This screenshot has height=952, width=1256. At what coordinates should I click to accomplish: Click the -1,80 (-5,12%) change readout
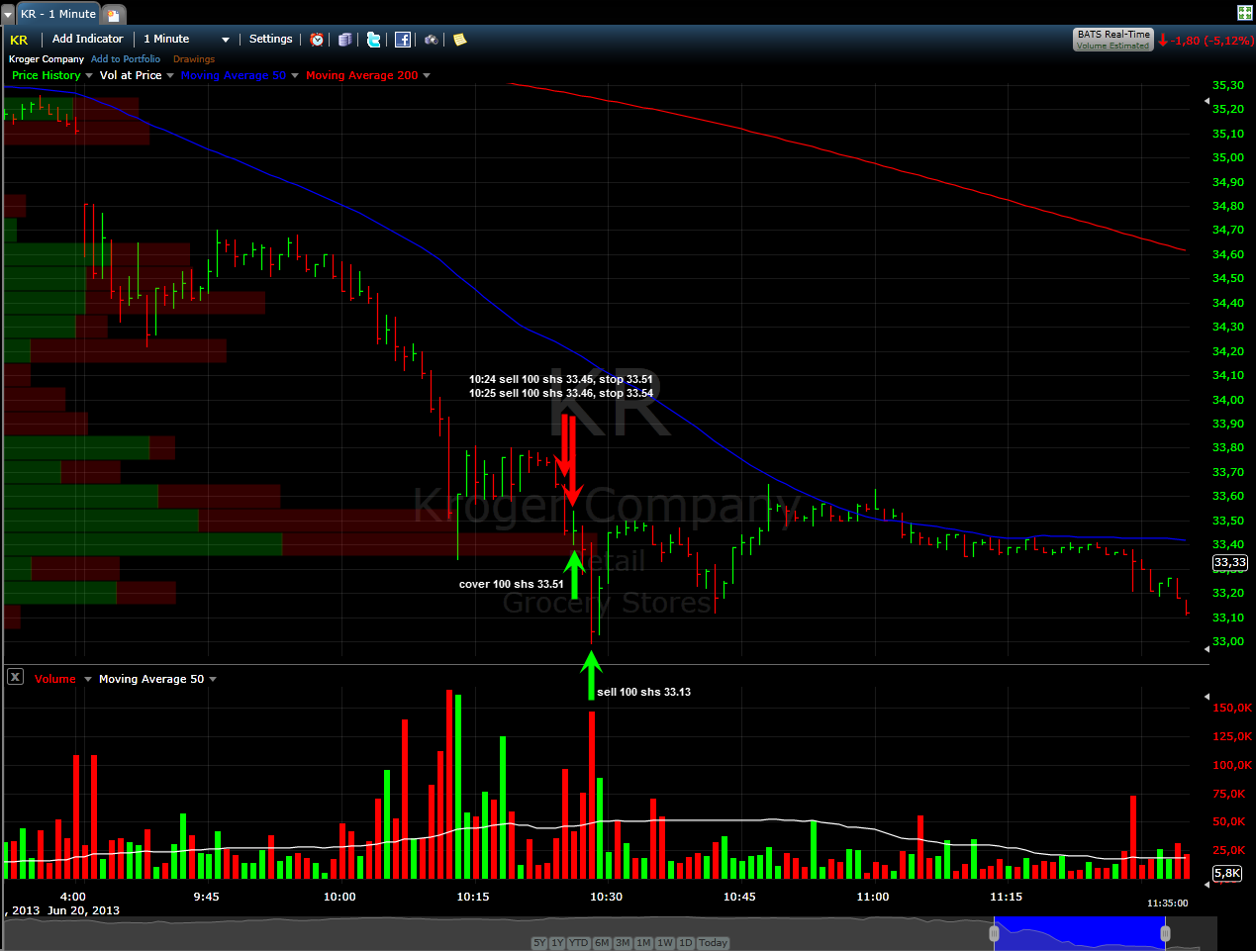pyautogui.click(x=1212, y=41)
